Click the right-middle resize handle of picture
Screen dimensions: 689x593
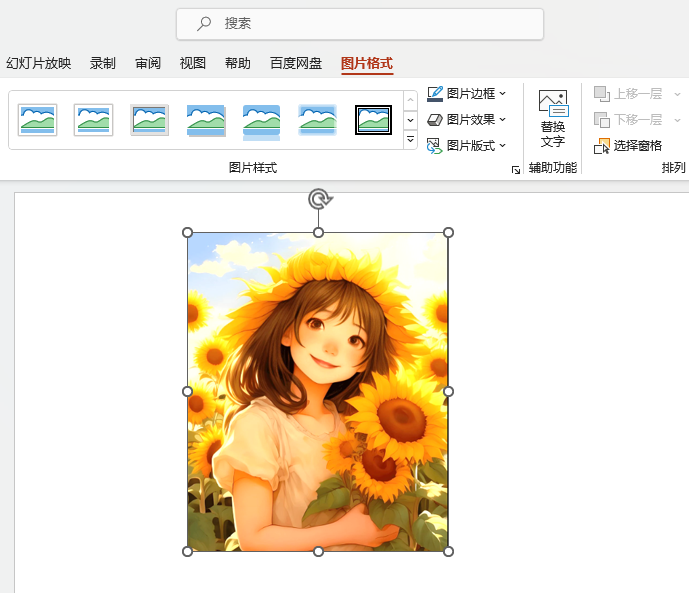pos(448,391)
